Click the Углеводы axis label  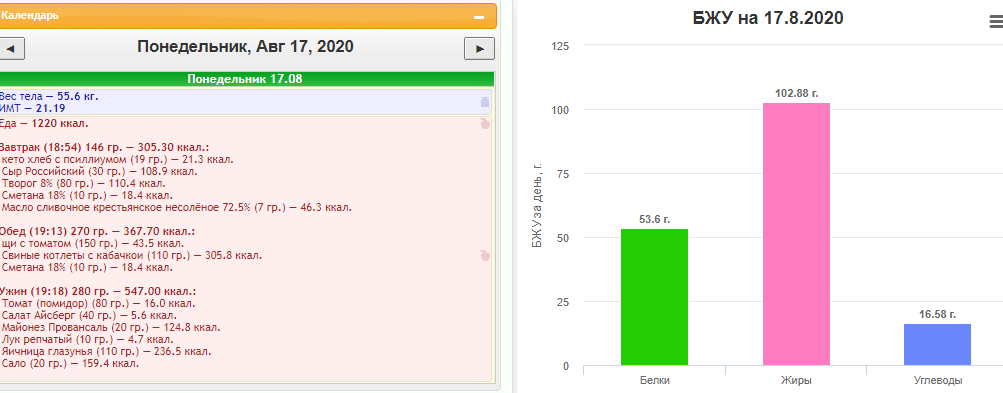pos(937,381)
